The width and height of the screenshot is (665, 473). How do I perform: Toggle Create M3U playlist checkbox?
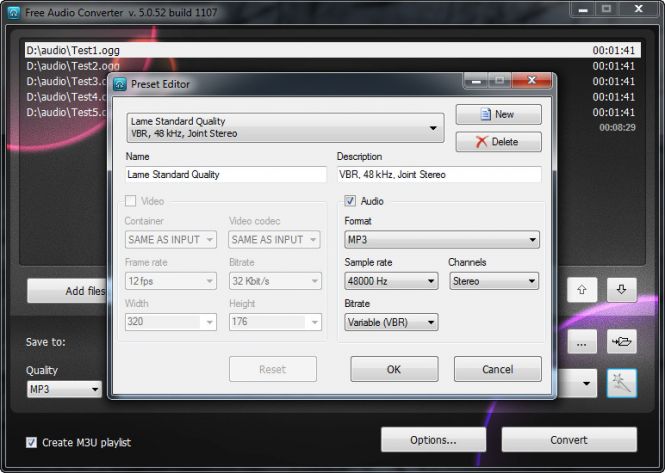tap(31, 442)
